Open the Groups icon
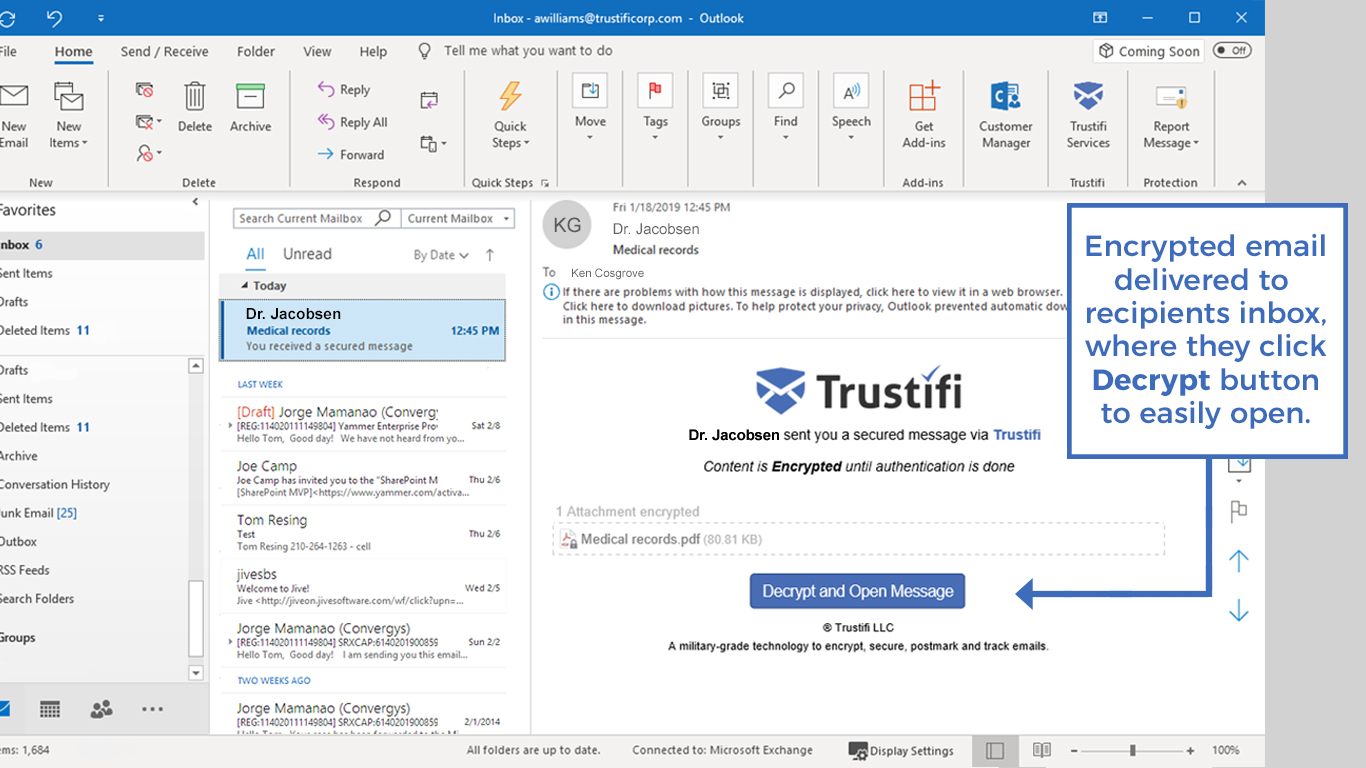This screenshot has width=1366, height=768. tap(720, 92)
